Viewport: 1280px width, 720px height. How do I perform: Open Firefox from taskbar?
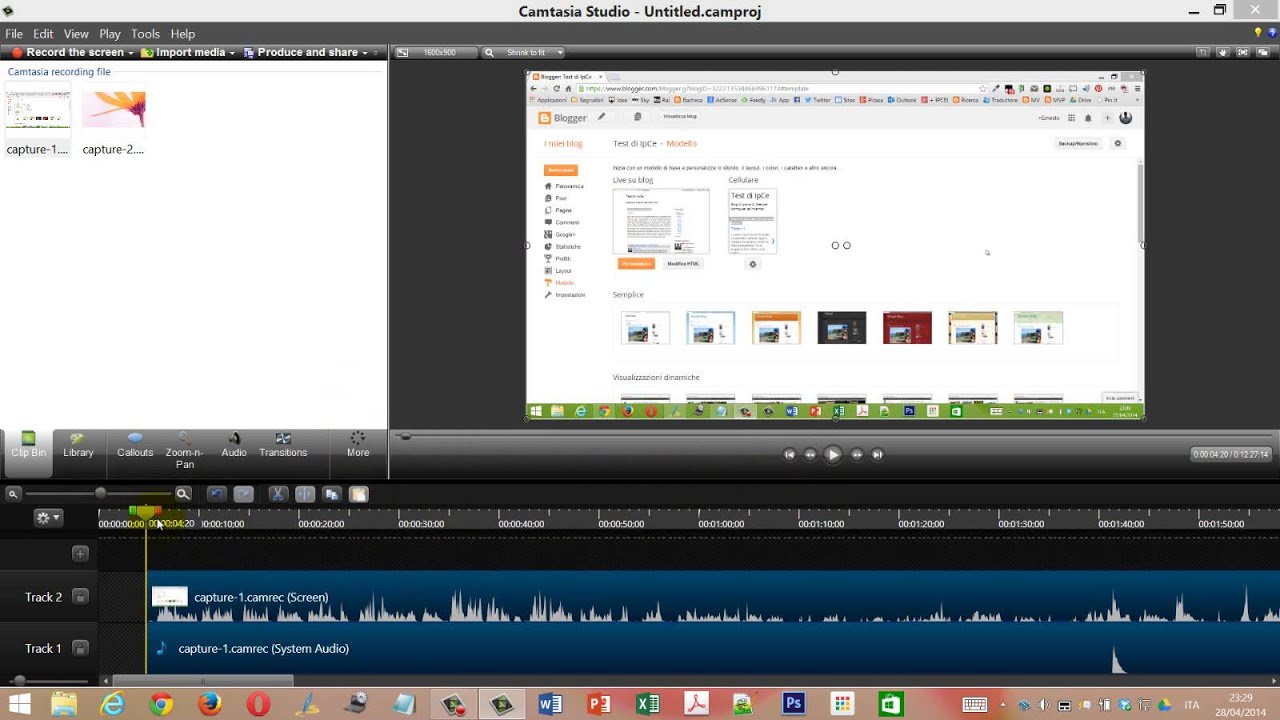[210, 704]
